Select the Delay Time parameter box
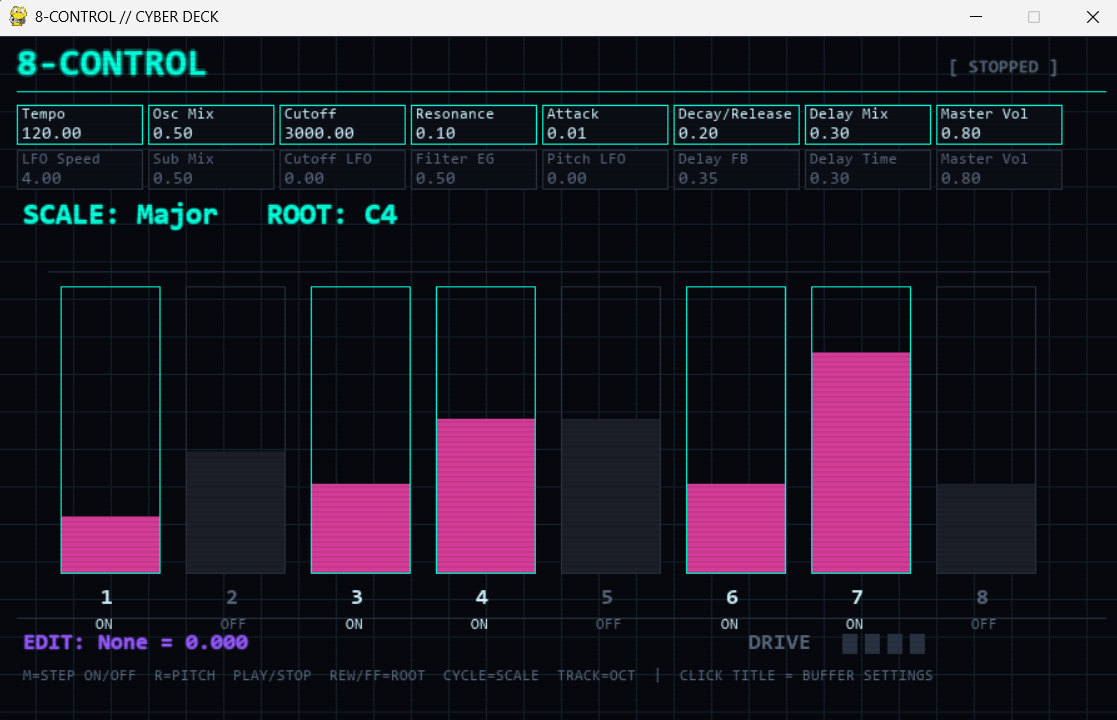The image size is (1117, 720). coord(868,169)
